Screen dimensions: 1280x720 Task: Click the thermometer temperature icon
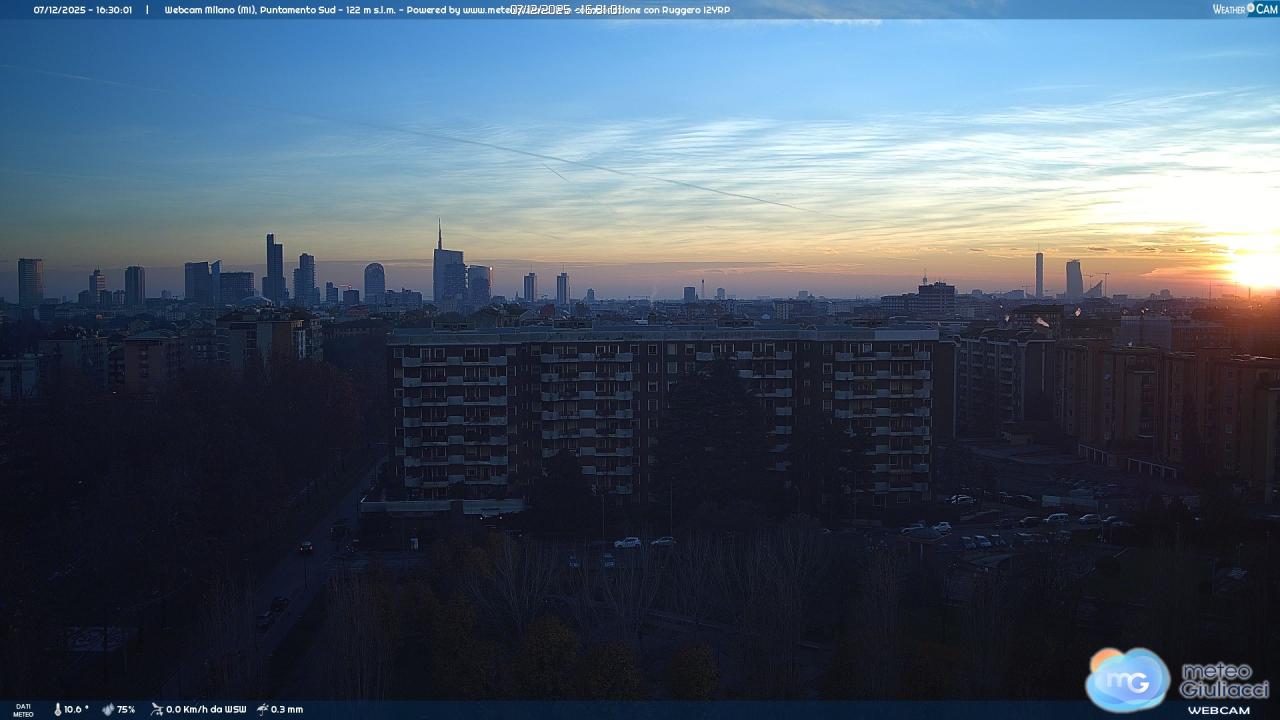coord(57,709)
